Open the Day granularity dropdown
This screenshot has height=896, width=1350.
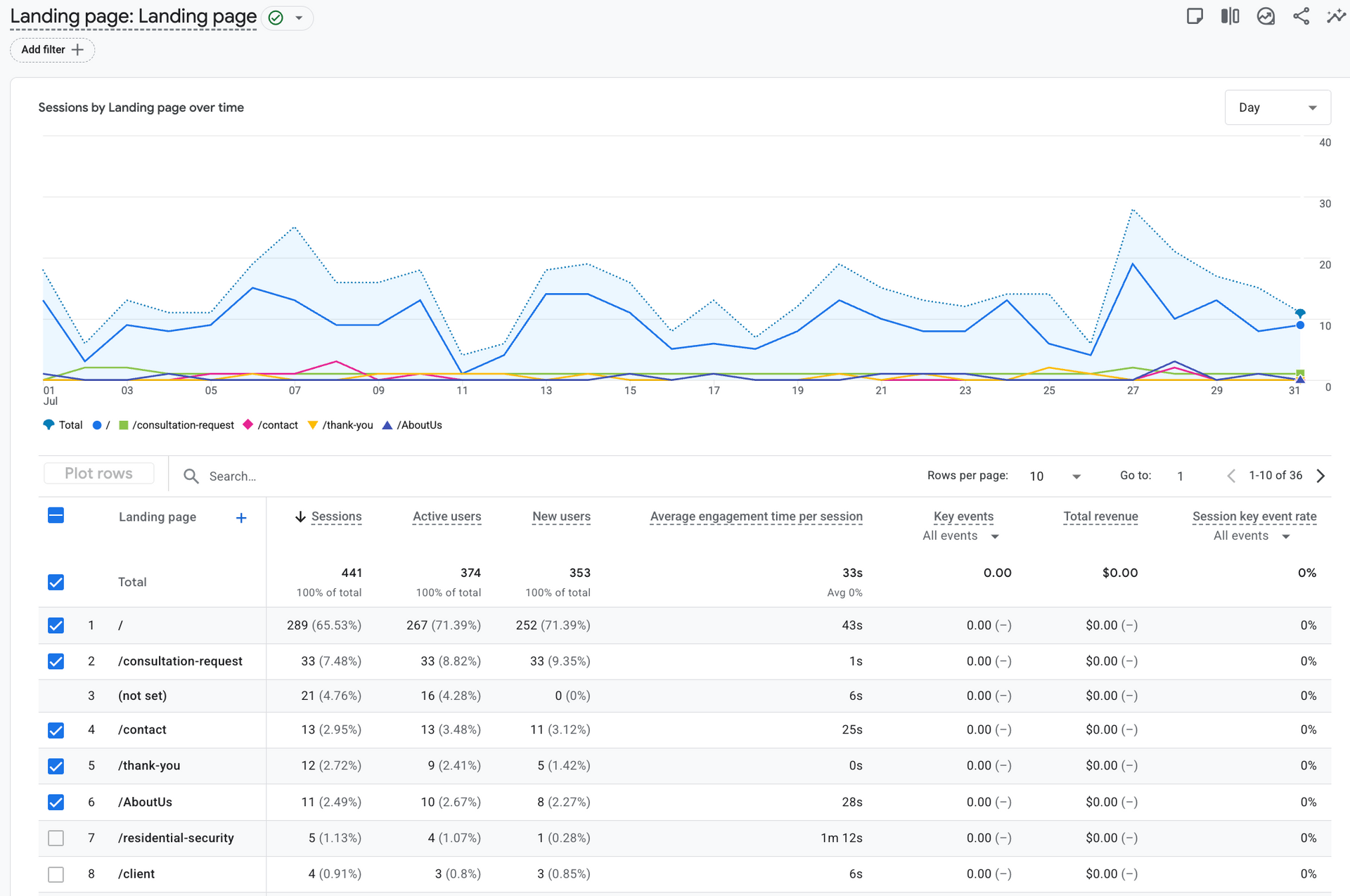[x=1278, y=108]
